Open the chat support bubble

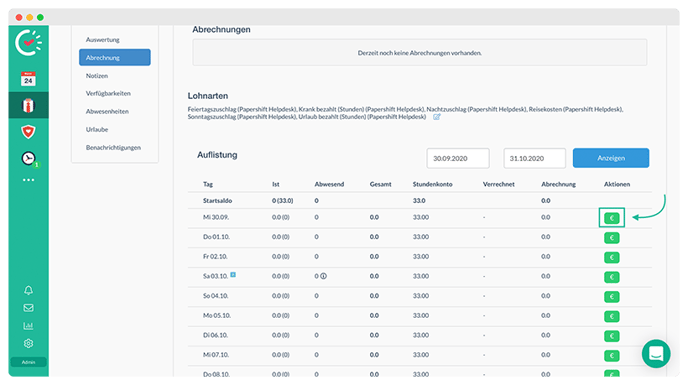coord(656,353)
